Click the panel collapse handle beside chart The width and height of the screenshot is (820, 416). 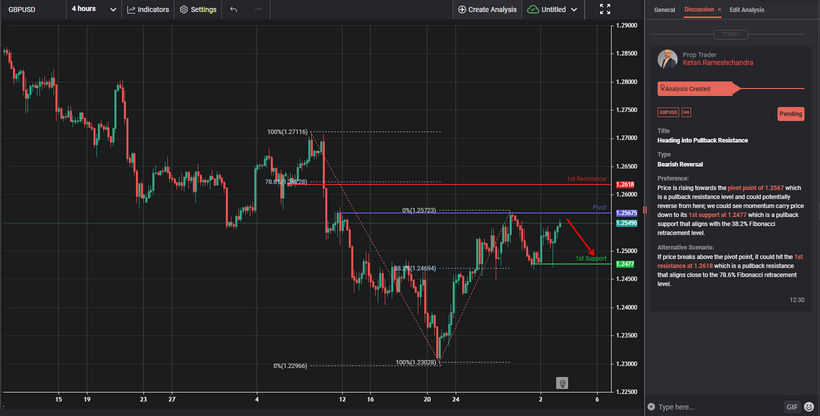(x=645, y=210)
